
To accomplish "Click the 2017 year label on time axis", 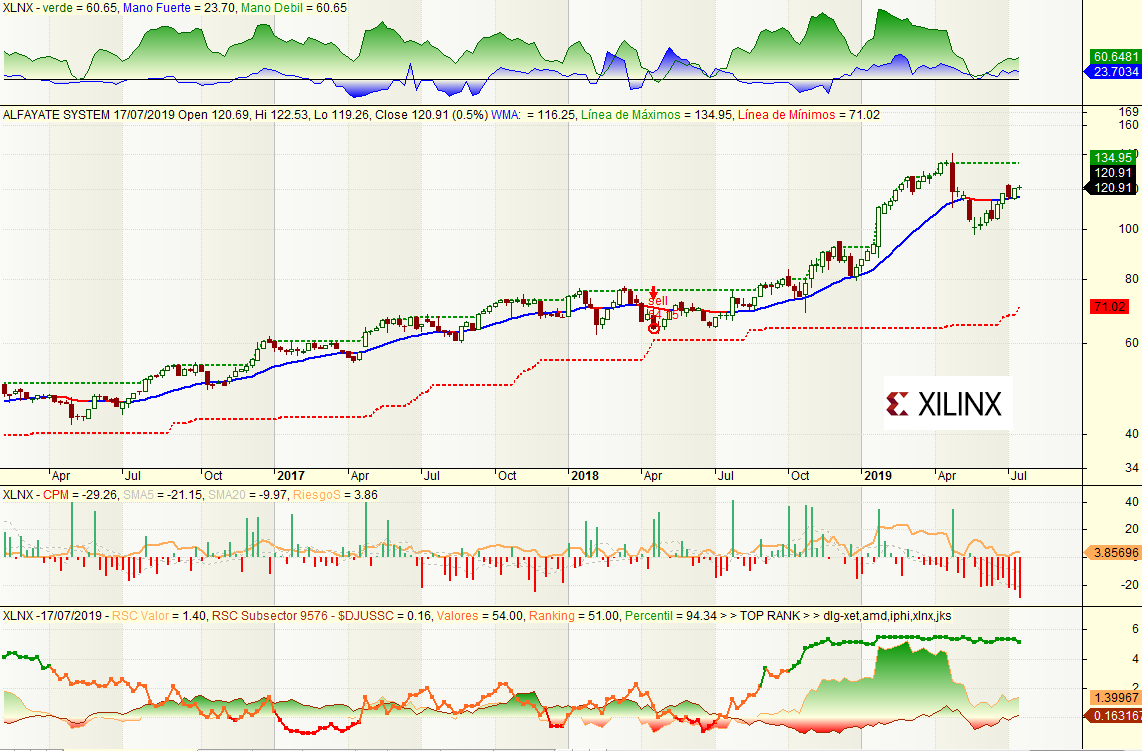I will [291, 476].
